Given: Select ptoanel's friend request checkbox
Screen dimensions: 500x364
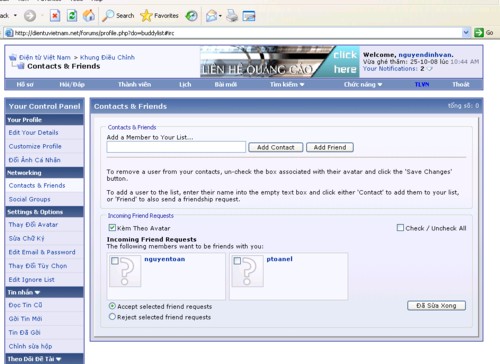Looking at the screenshot, I should 237,261.
